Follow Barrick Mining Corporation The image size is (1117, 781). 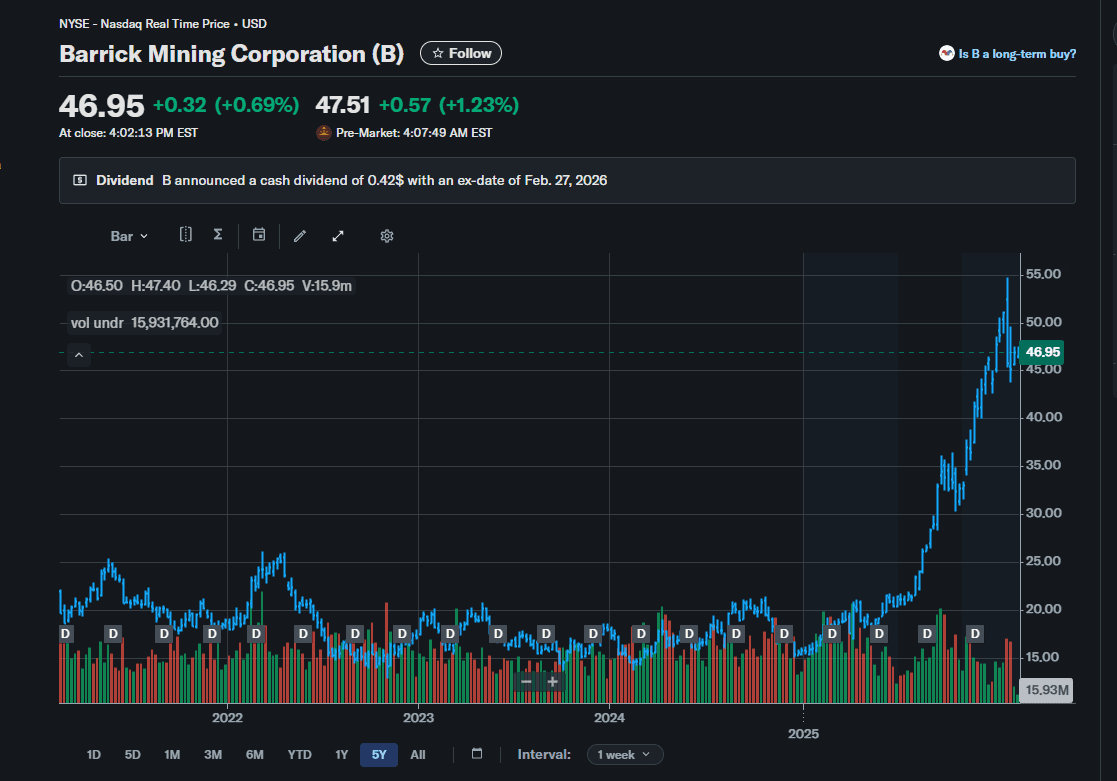461,53
